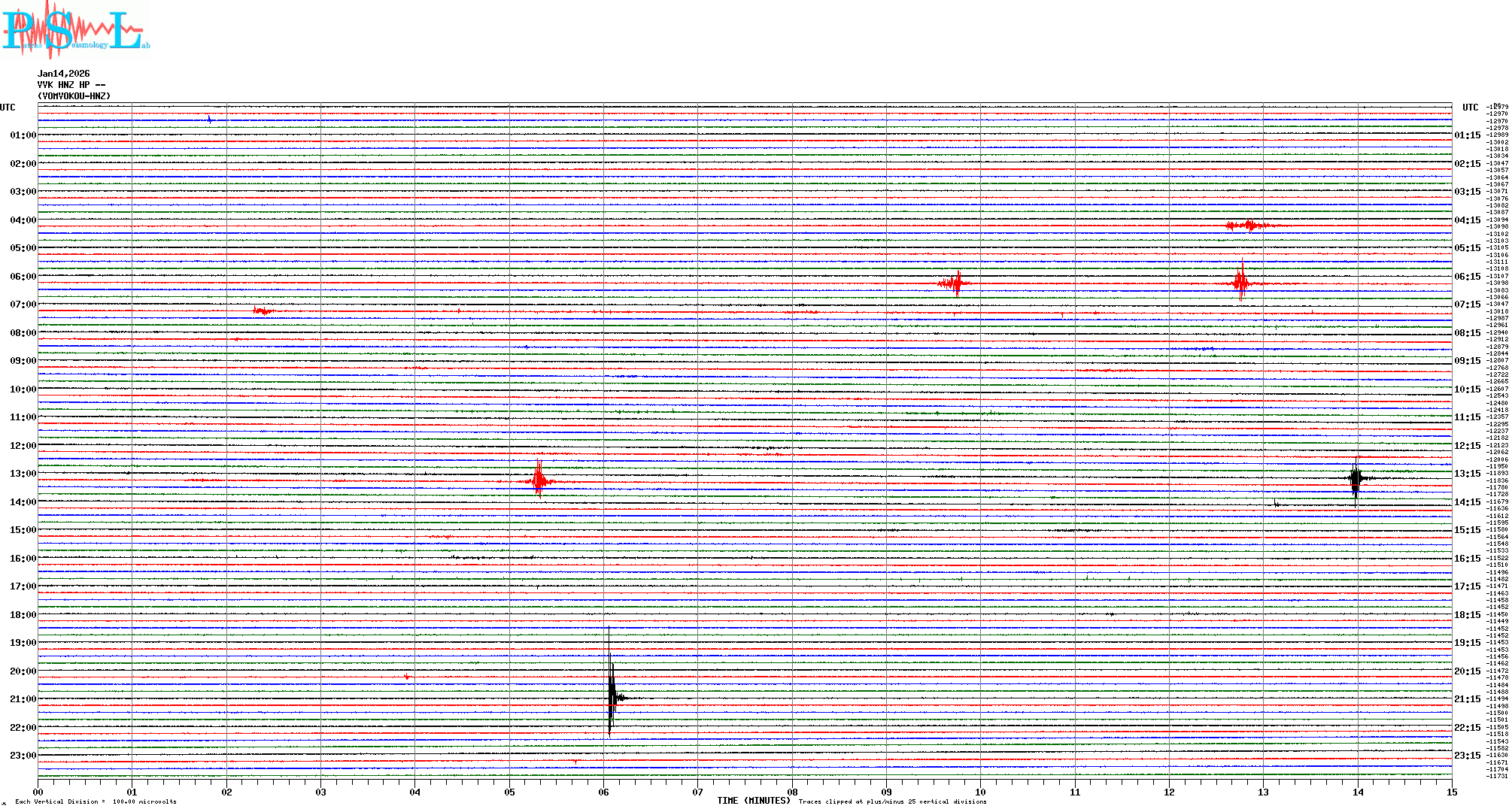Click minute 08 tick label on bottom axis

pyautogui.click(x=792, y=792)
